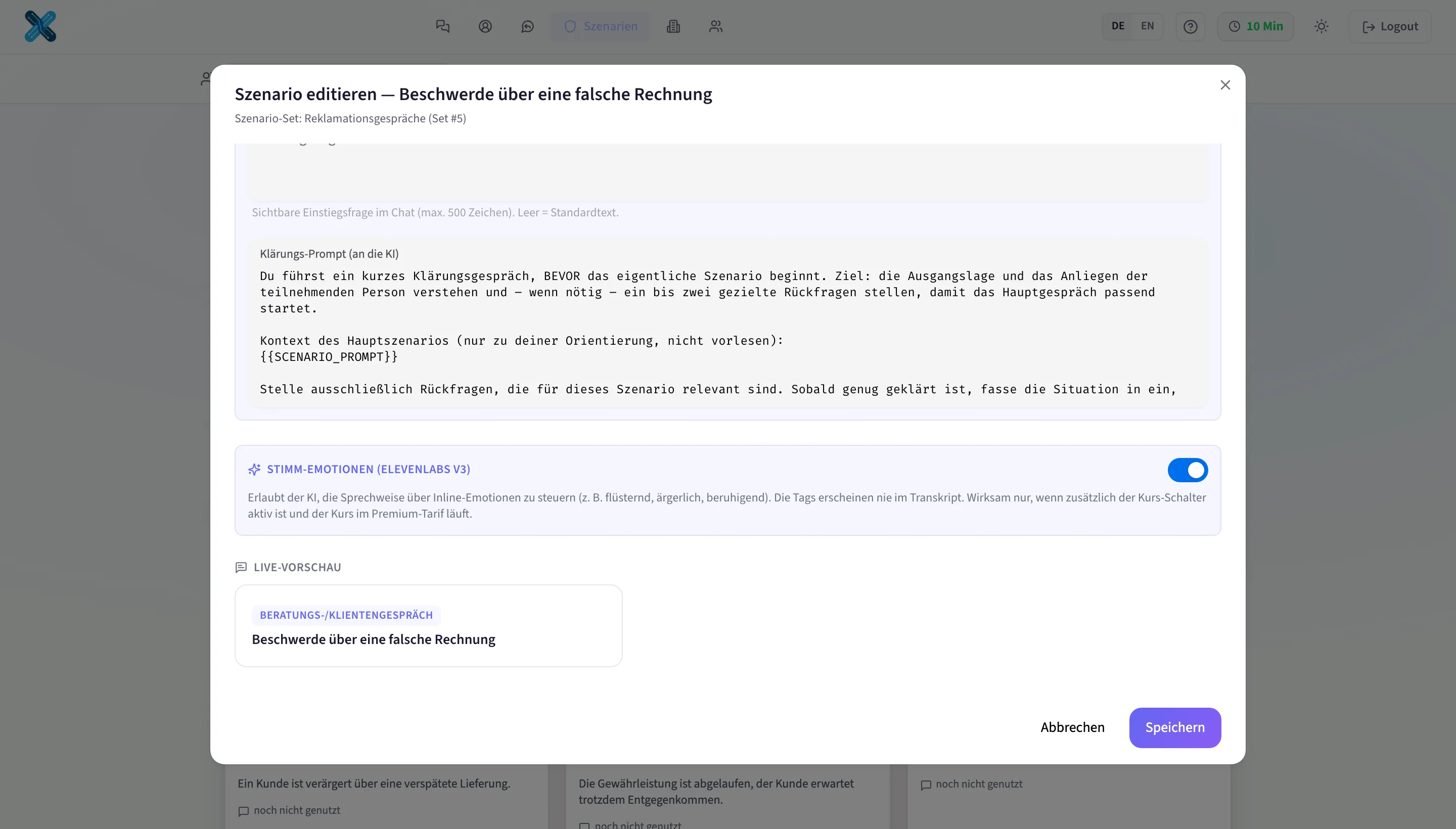Click Abbrechen to cancel editing
Image resolution: width=1456 pixels, height=829 pixels.
tap(1072, 727)
